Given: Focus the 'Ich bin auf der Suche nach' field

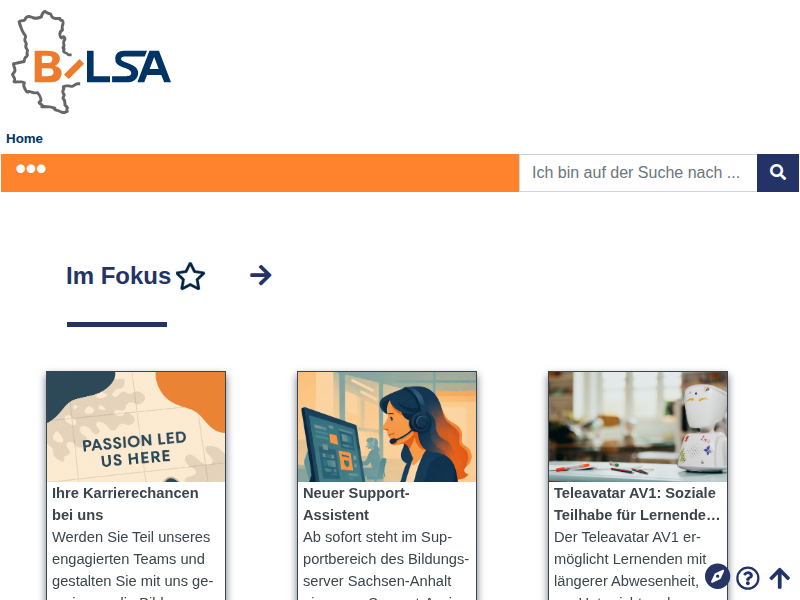Looking at the screenshot, I should tap(638, 173).
